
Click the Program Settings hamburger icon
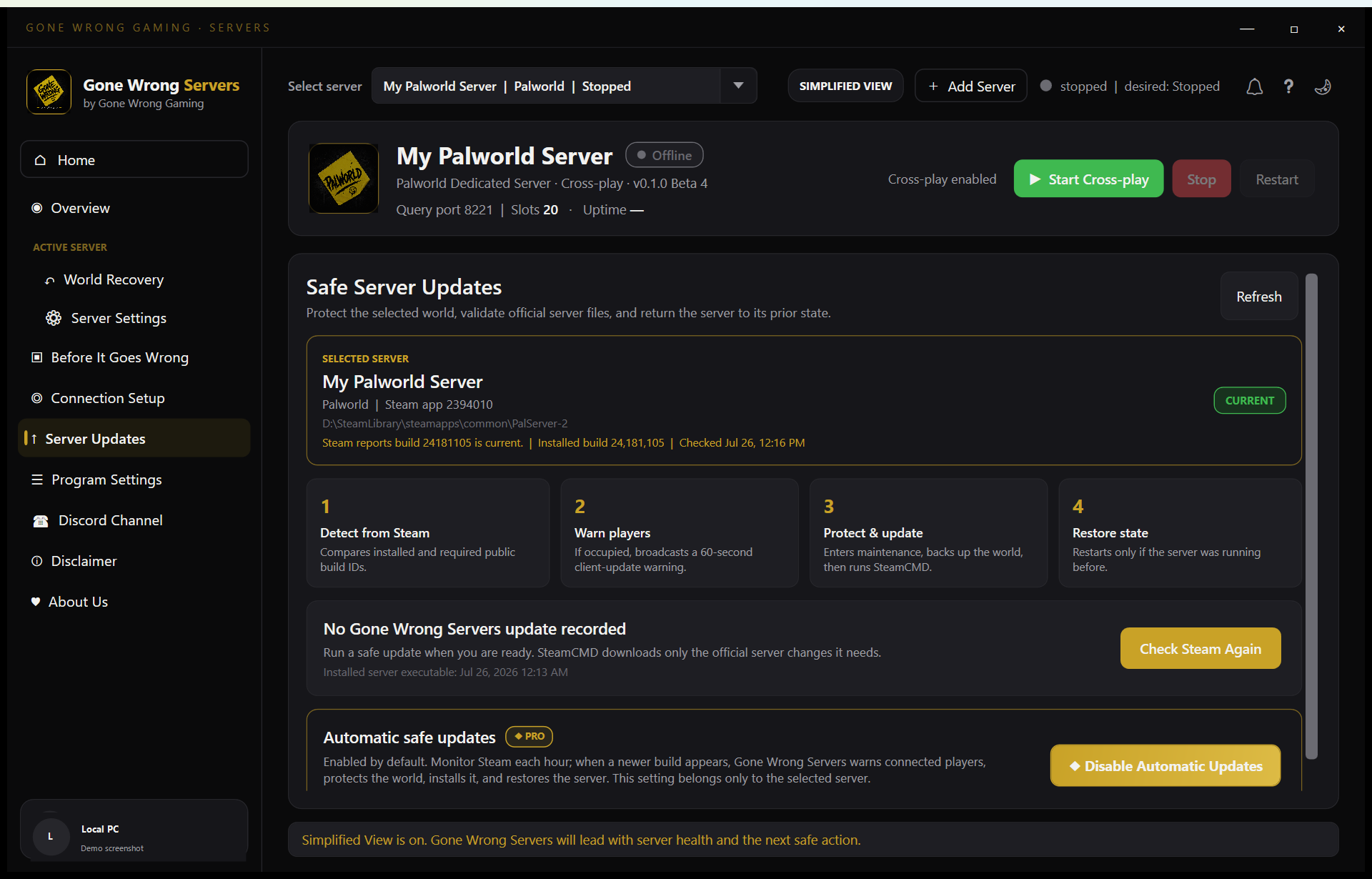click(37, 480)
